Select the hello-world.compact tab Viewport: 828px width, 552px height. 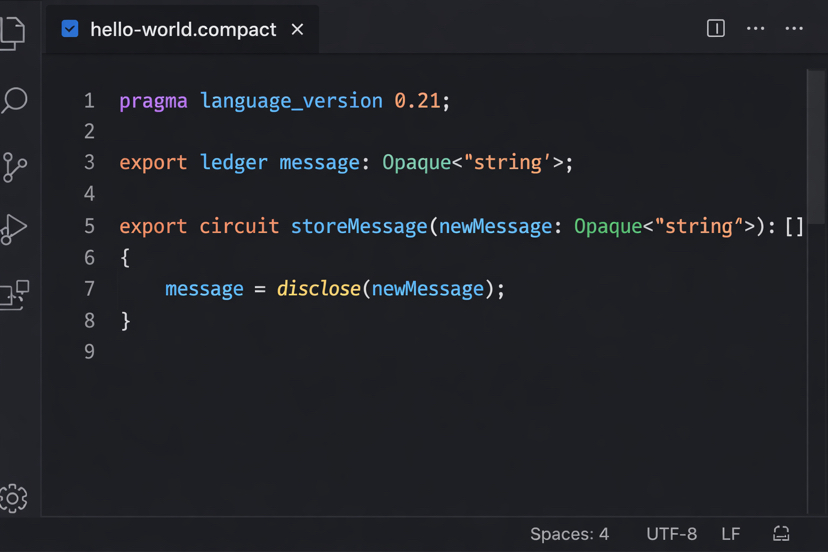(183, 29)
